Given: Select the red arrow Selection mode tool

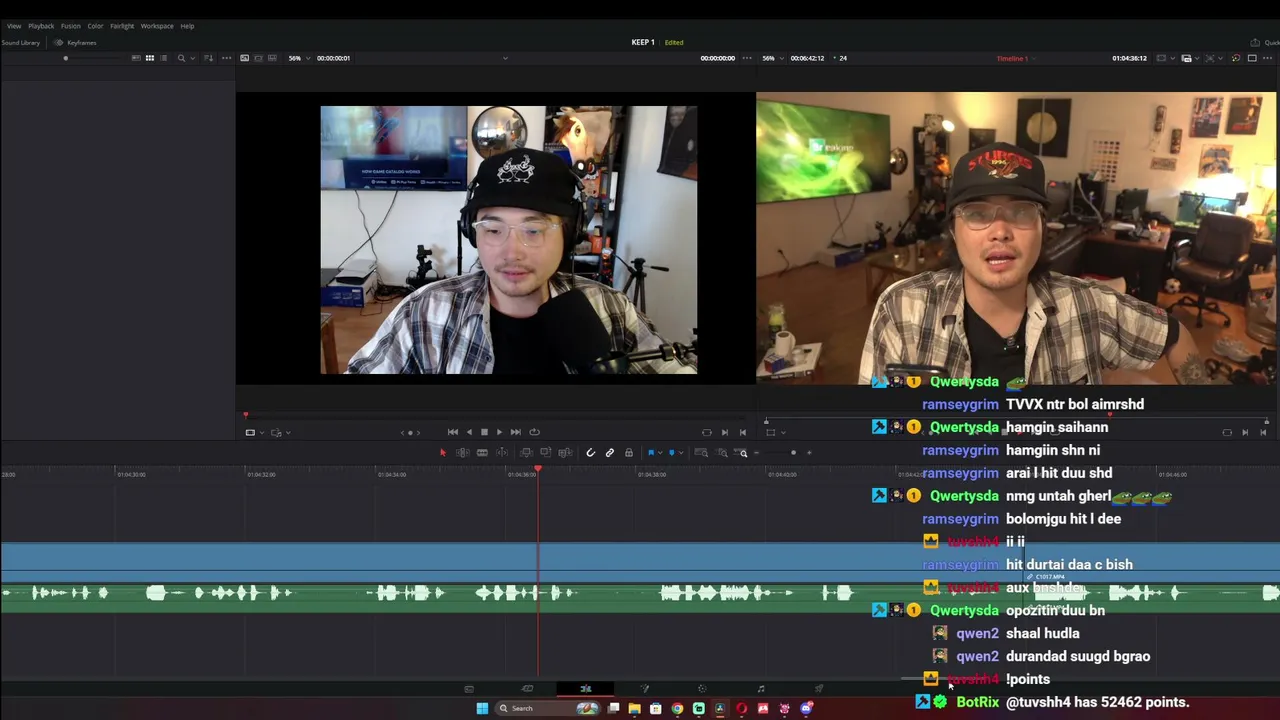Looking at the screenshot, I should pyautogui.click(x=443, y=453).
